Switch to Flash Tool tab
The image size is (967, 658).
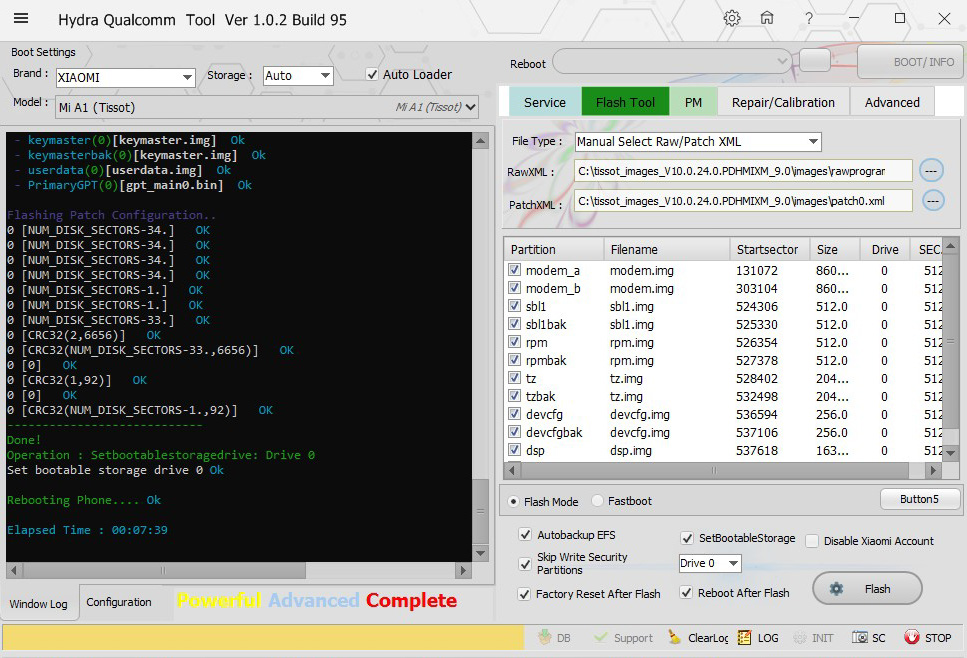(x=625, y=102)
